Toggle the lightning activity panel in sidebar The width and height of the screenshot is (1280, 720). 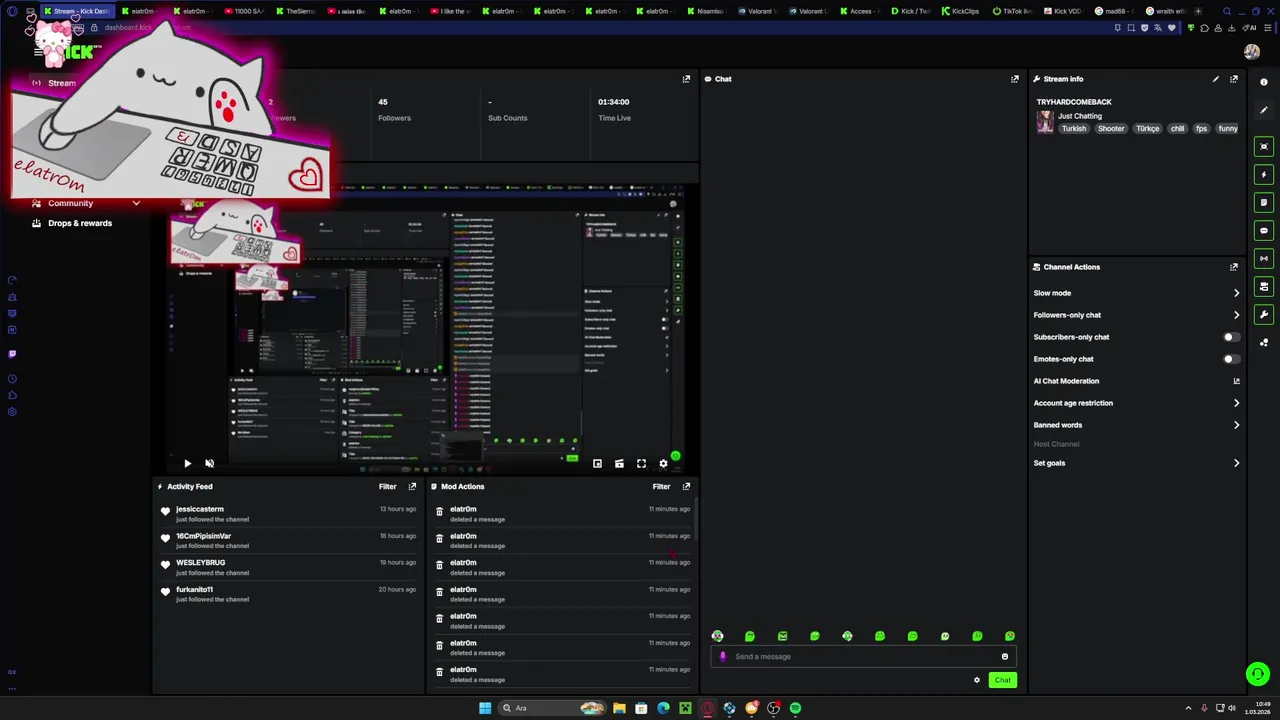tap(1264, 174)
